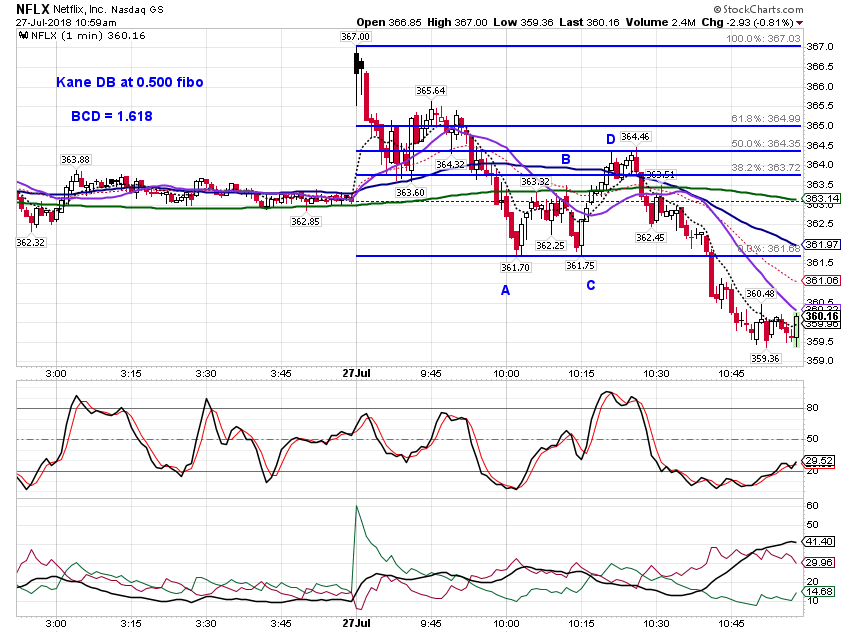Click the green 363.14 moving average tag

coord(822,199)
